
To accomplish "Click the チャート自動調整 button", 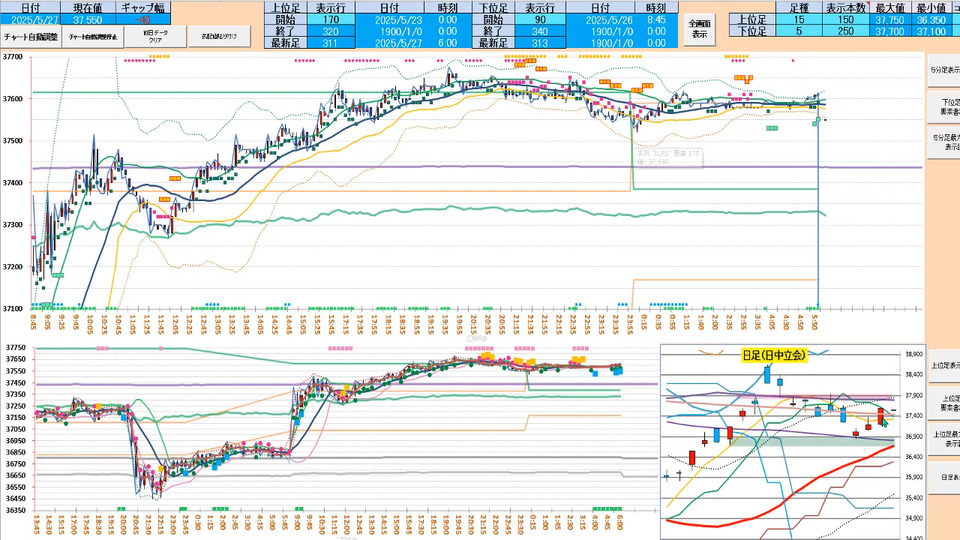I will (x=31, y=37).
